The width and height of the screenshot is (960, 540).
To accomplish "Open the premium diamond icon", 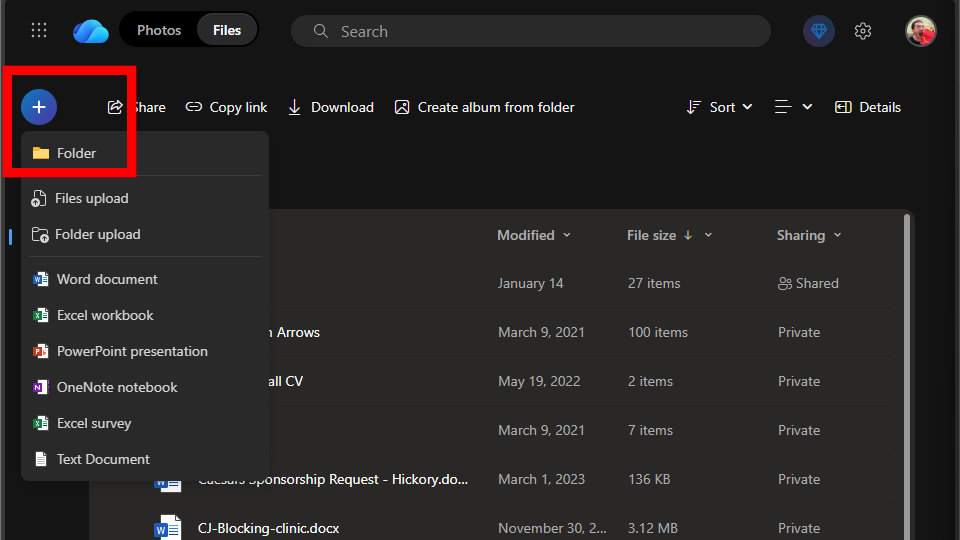I will pyautogui.click(x=819, y=31).
